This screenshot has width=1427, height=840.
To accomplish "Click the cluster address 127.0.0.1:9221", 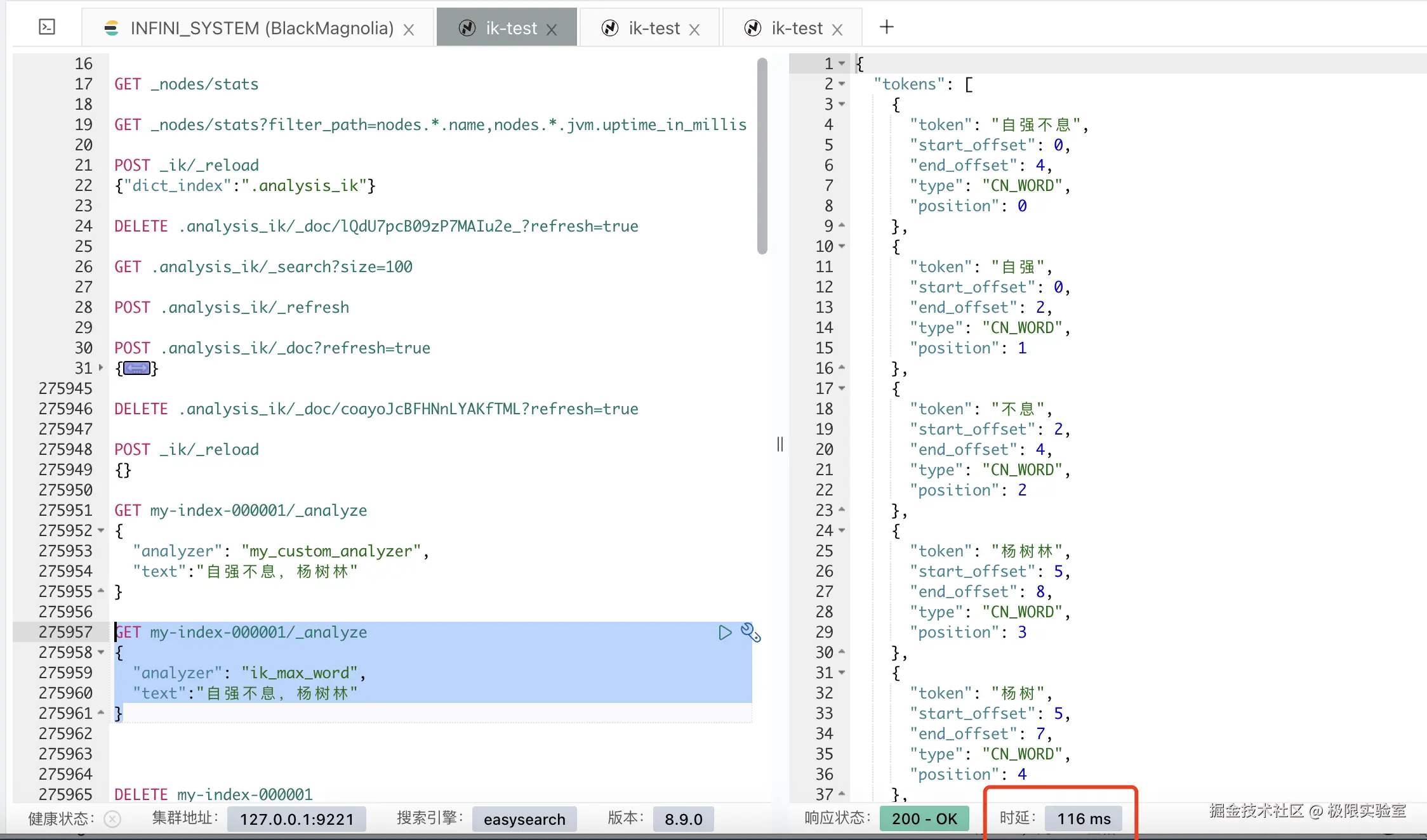I will 296,819.
